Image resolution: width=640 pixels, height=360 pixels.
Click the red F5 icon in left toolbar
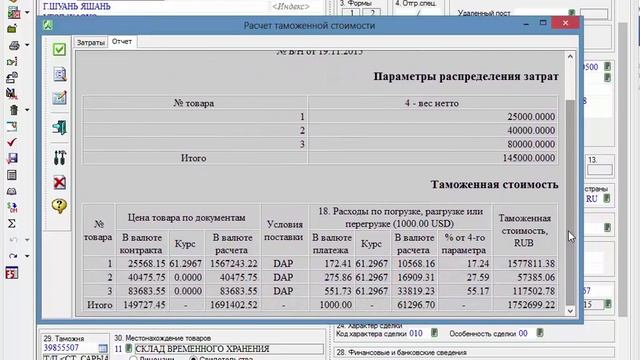pyautogui.click(x=11, y=273)
